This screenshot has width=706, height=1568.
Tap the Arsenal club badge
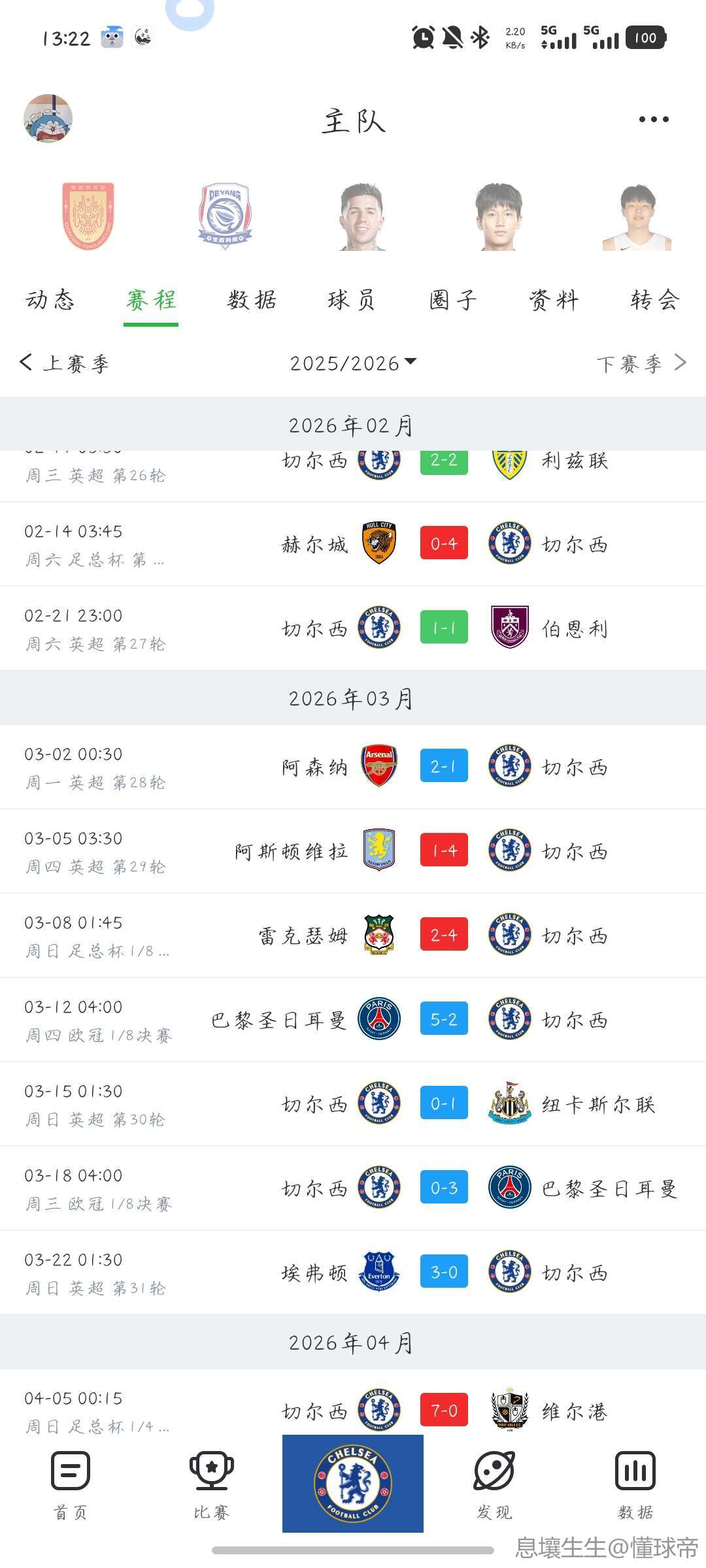pos(379,766)
